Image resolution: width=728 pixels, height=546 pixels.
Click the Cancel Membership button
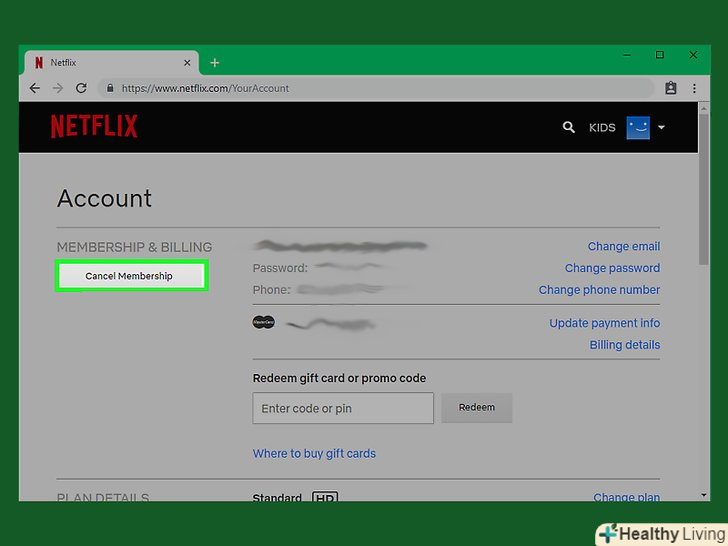130,276
